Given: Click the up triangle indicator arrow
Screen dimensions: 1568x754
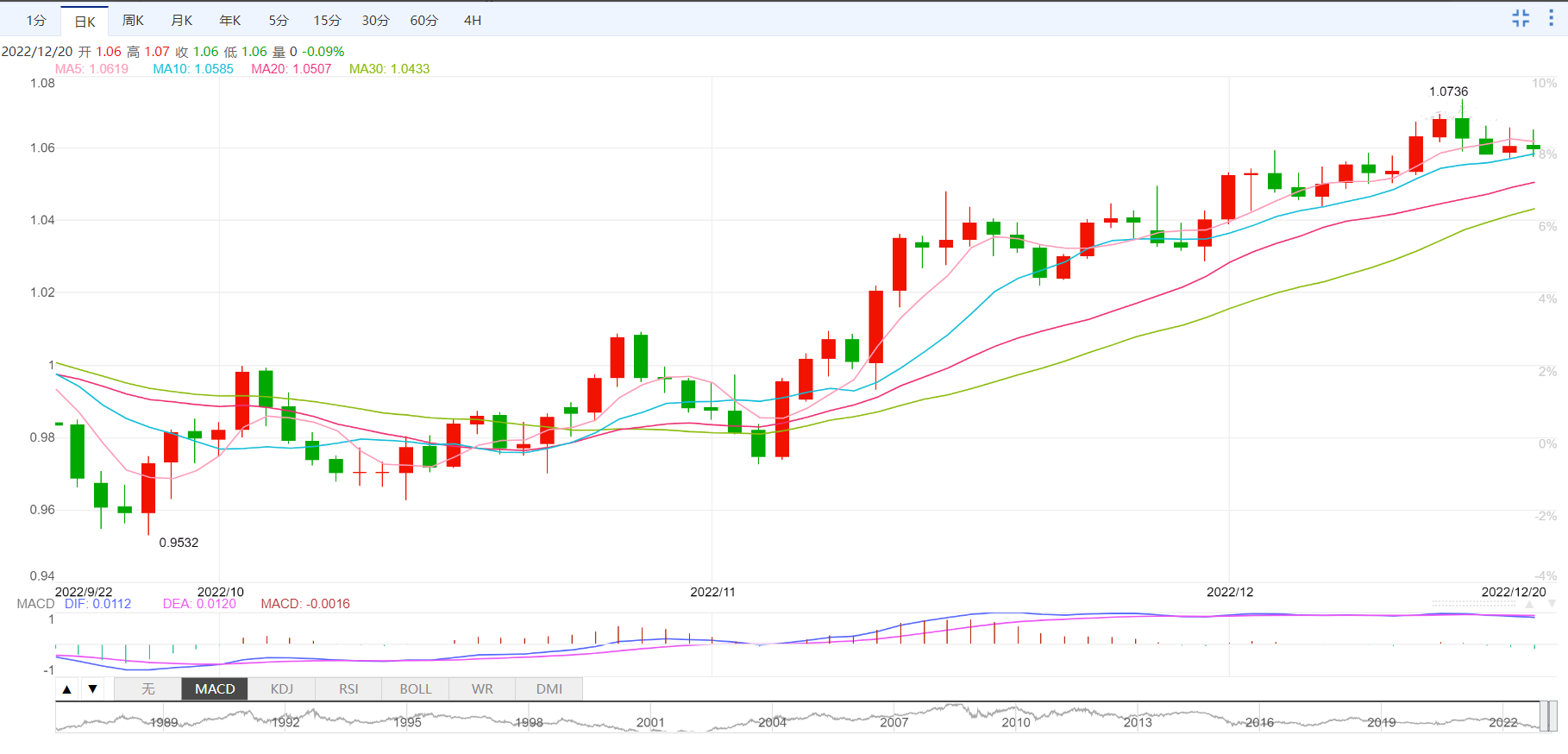Looking at the screenshot, I should click(66, 689).
